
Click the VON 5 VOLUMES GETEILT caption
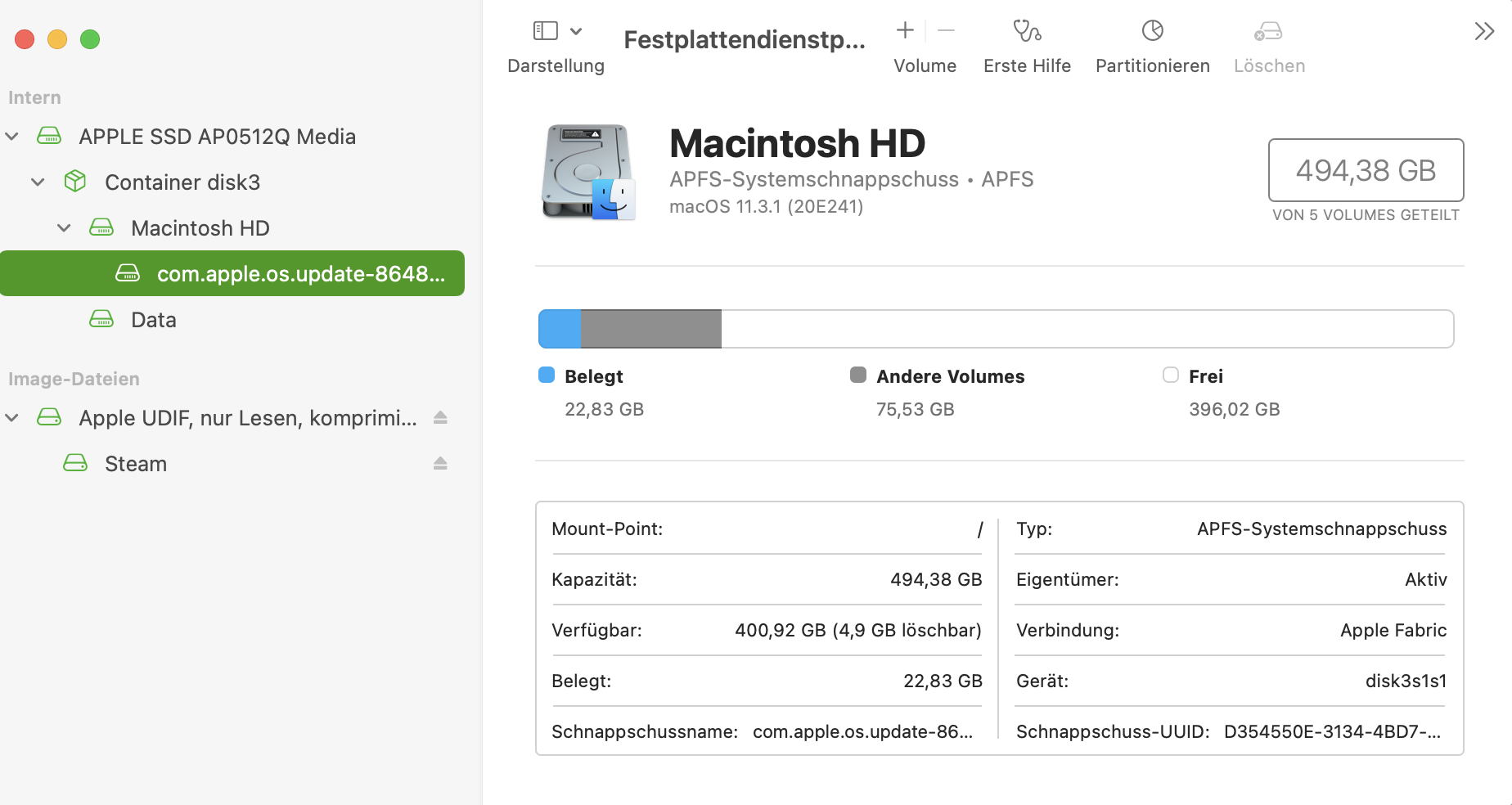(x=1366, y=215)
